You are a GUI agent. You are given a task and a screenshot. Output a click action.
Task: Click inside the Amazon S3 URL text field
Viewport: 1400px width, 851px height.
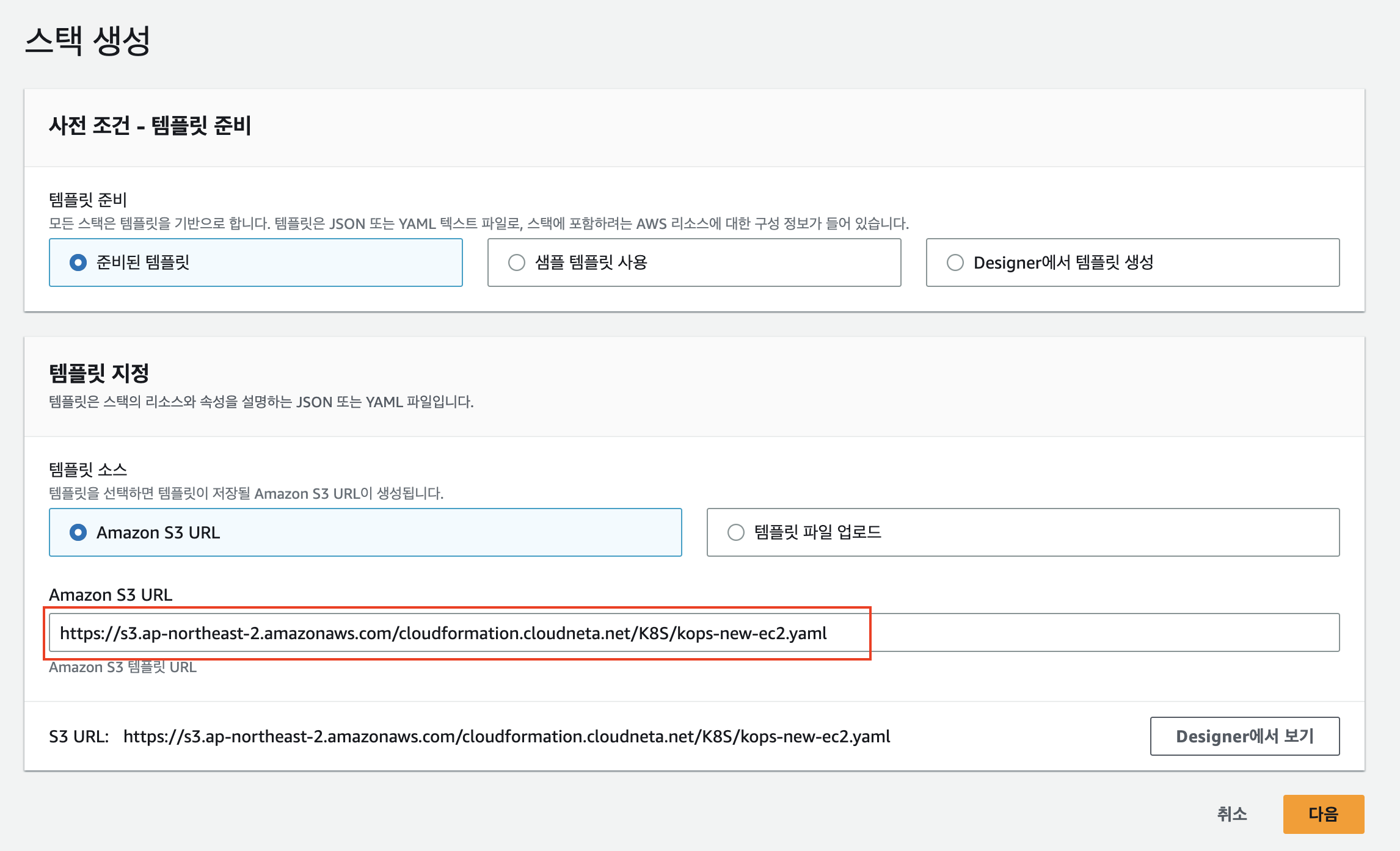click(x=694, y=633)
